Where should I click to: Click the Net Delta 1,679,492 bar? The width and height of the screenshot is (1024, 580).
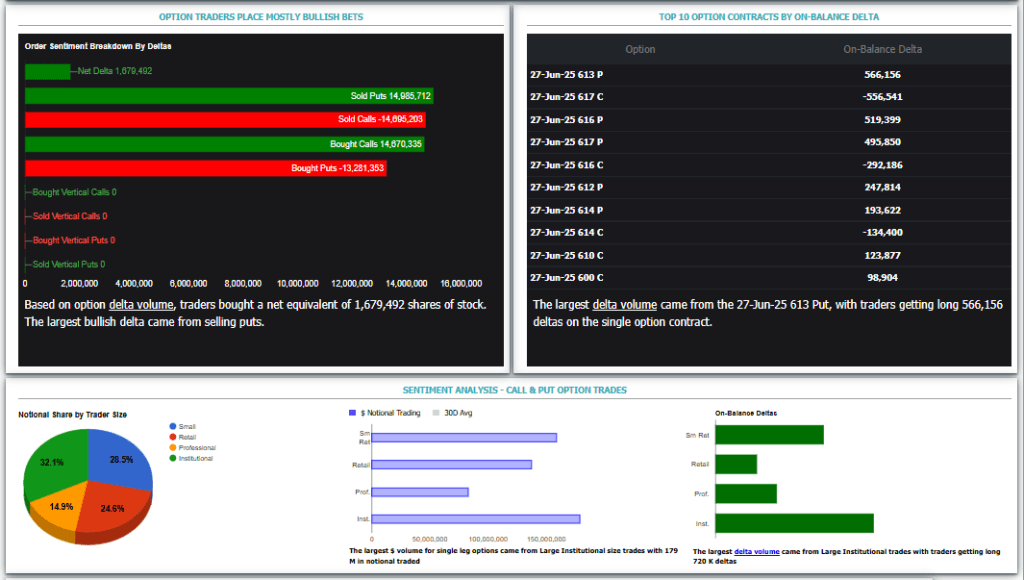48,71
